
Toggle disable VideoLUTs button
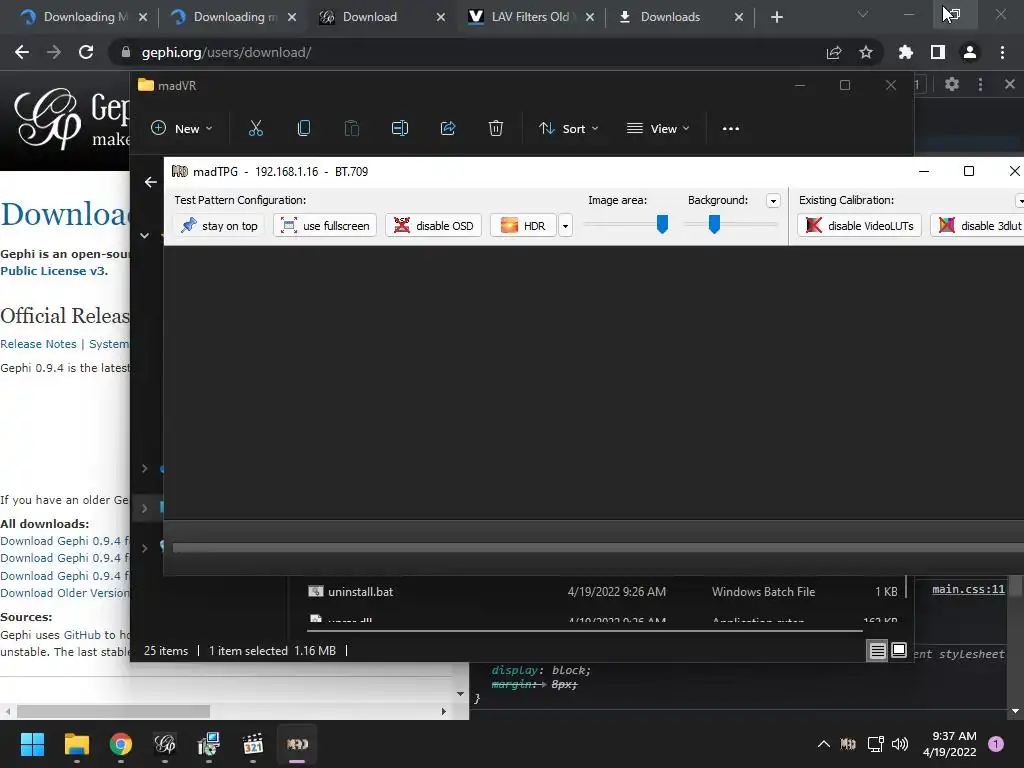point(859,226)
